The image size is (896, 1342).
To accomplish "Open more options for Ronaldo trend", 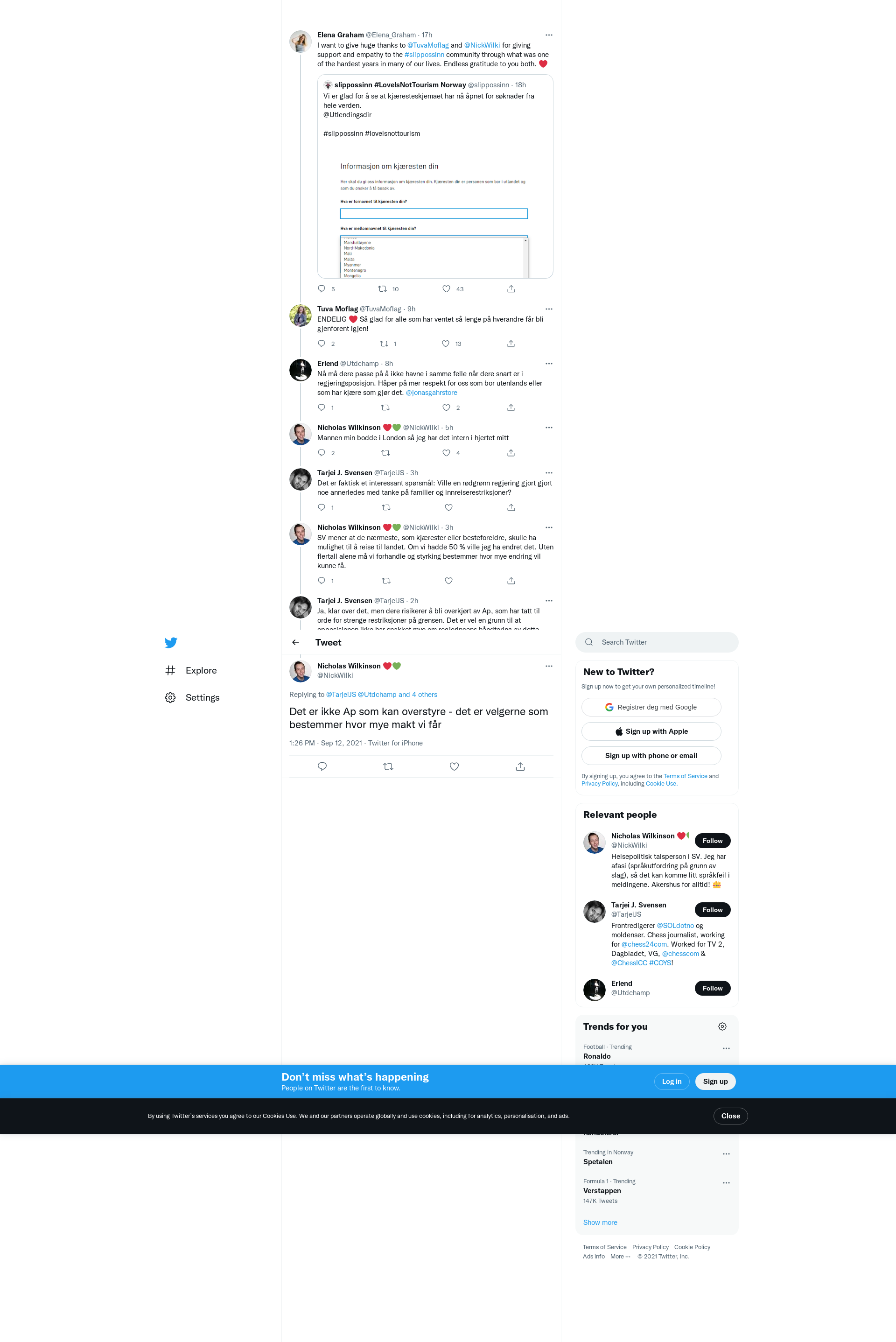I will 726,1048.
